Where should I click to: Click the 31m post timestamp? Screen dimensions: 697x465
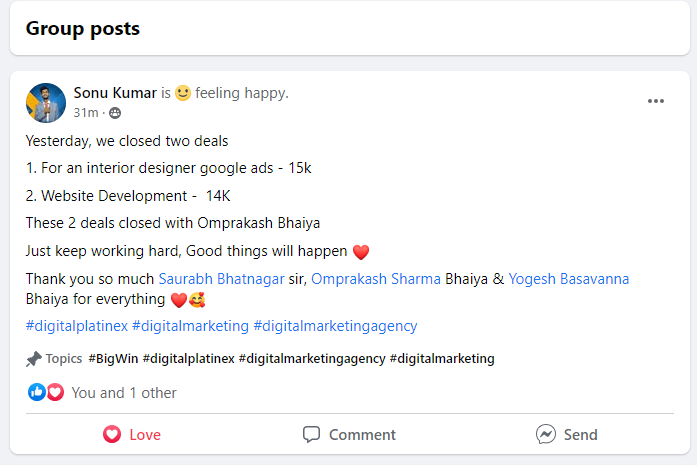click(85, 113)
